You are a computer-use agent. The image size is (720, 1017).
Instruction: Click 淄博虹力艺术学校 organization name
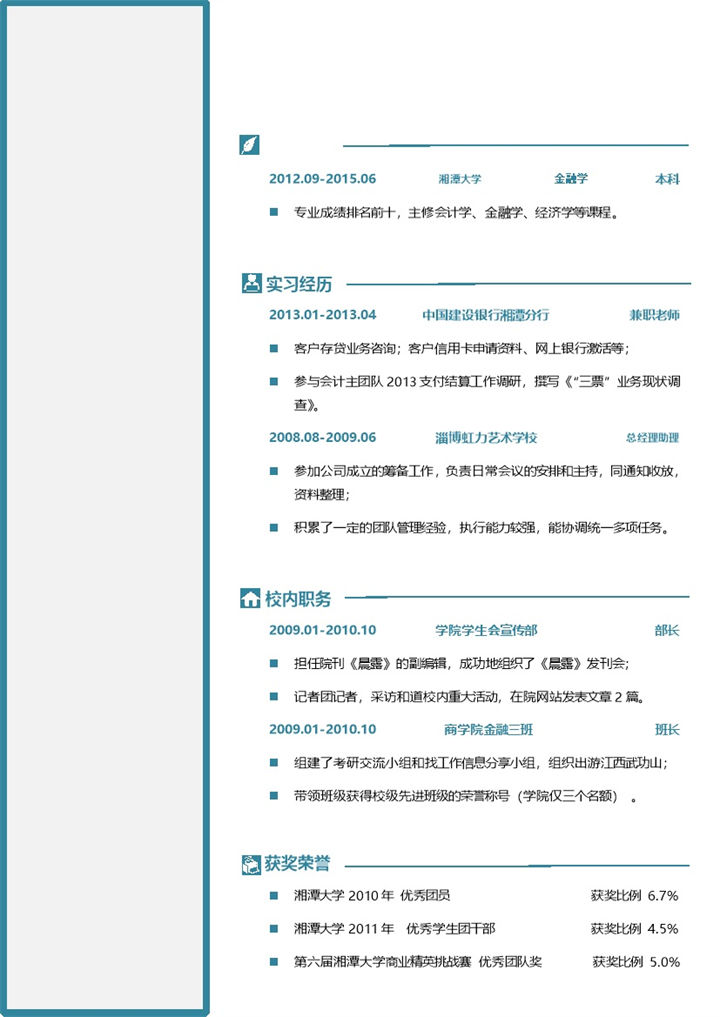pyautogui.click(x=486, y=438)
